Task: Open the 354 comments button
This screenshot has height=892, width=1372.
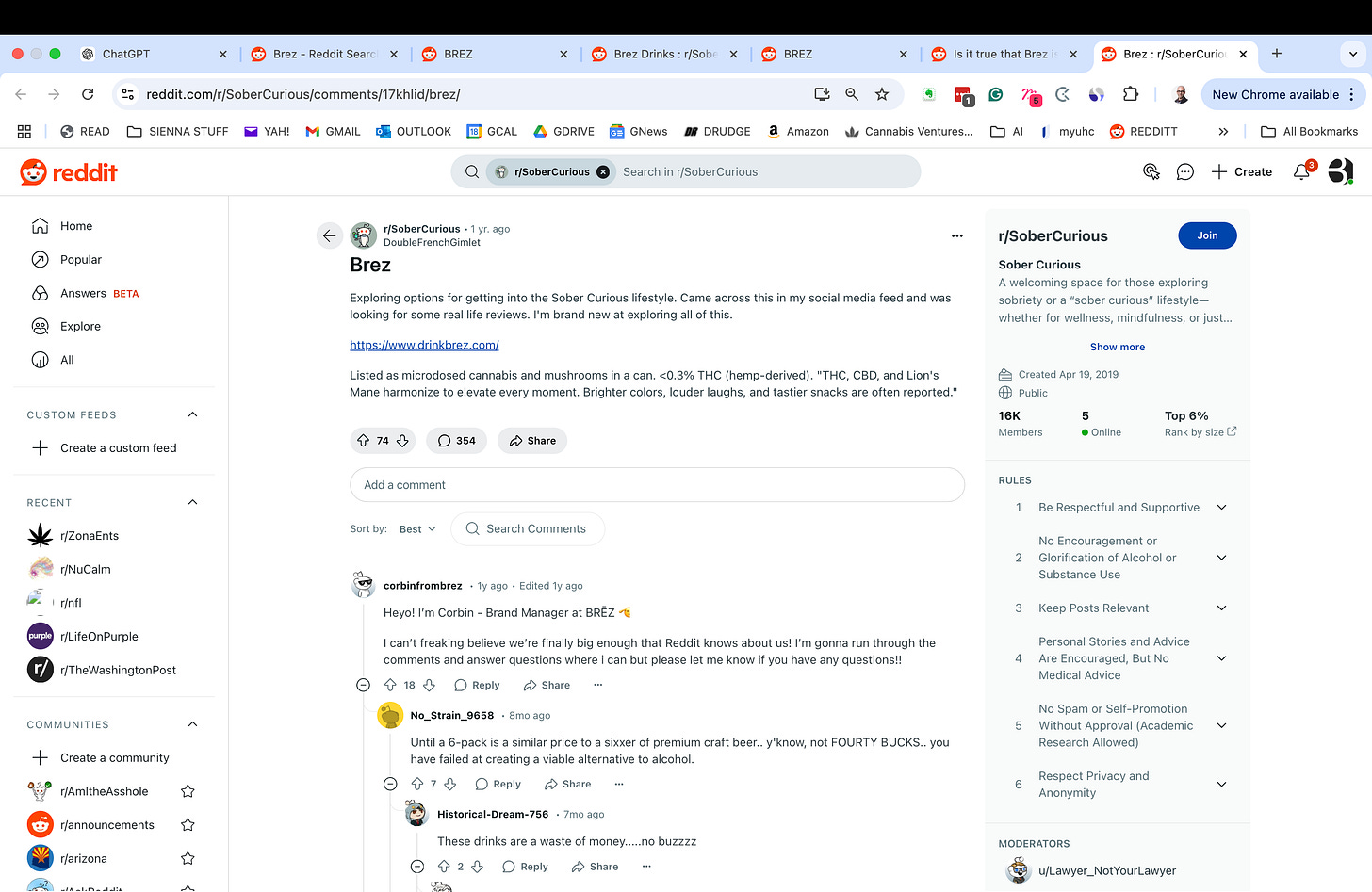Action: (457, 441)
